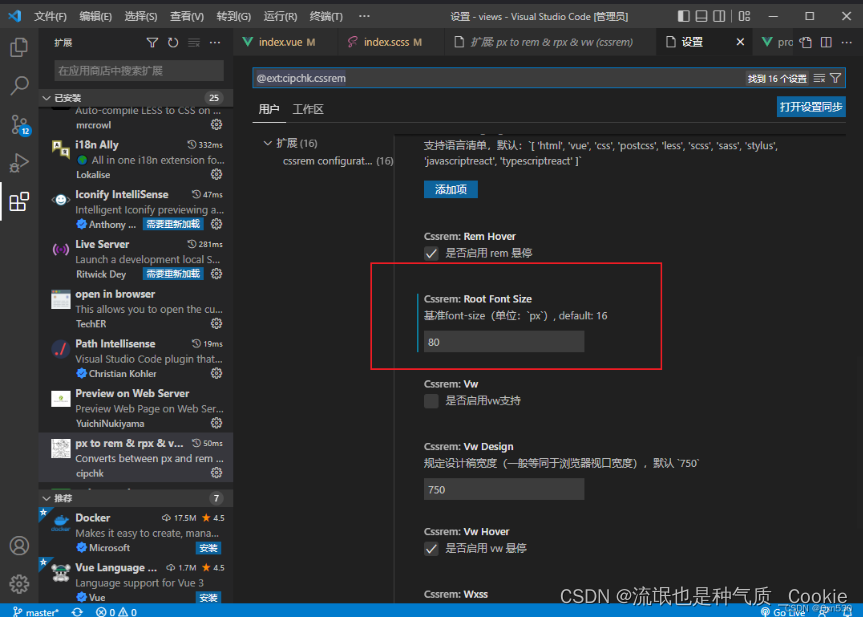The image size is (863, 617).
Task: Filter extensions with funnel icon
Action: point(152,42)
